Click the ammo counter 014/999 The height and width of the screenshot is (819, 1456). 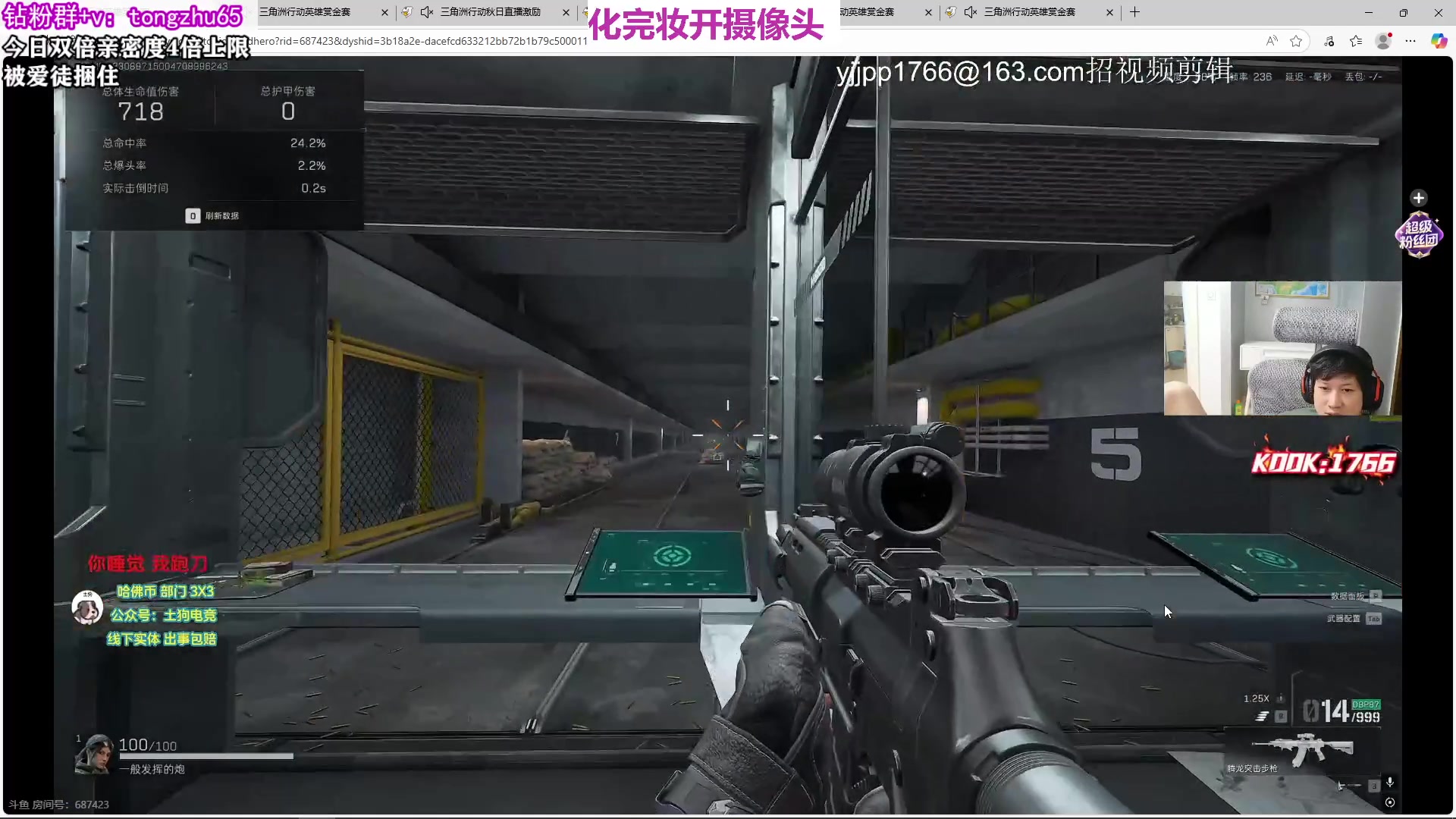1341,711
